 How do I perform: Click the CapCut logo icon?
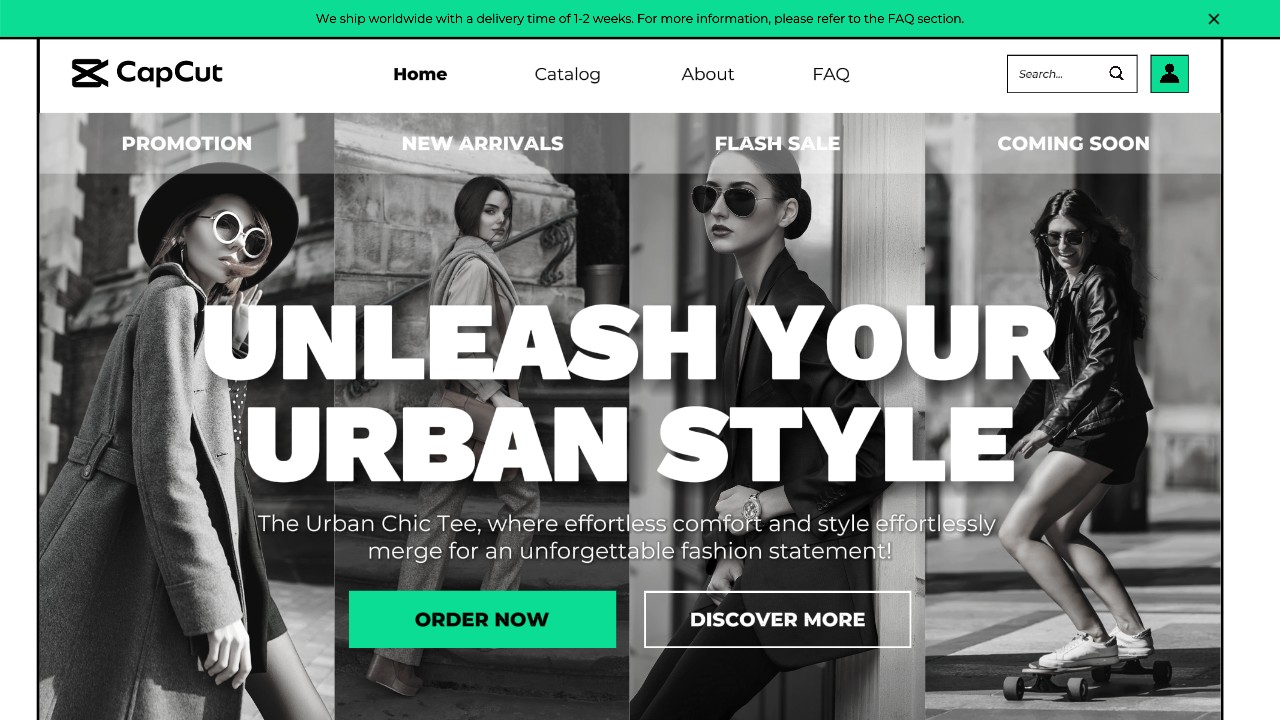(90, 73)
